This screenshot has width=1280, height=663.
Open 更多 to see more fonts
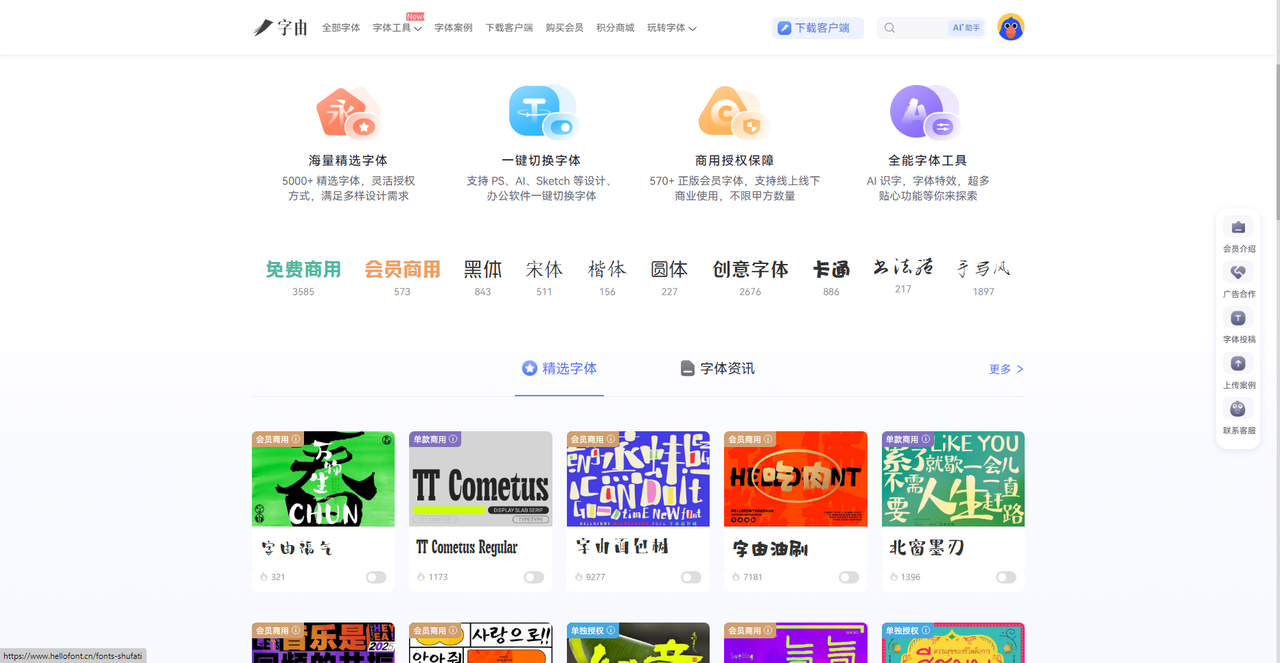[1005, 369]
